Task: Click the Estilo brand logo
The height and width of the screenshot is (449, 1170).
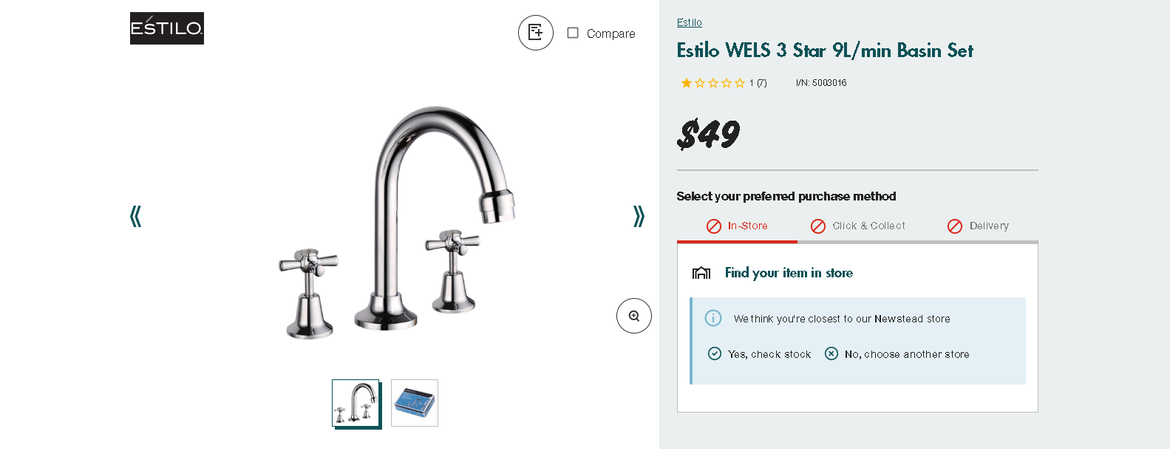Action: pos(167,28)
